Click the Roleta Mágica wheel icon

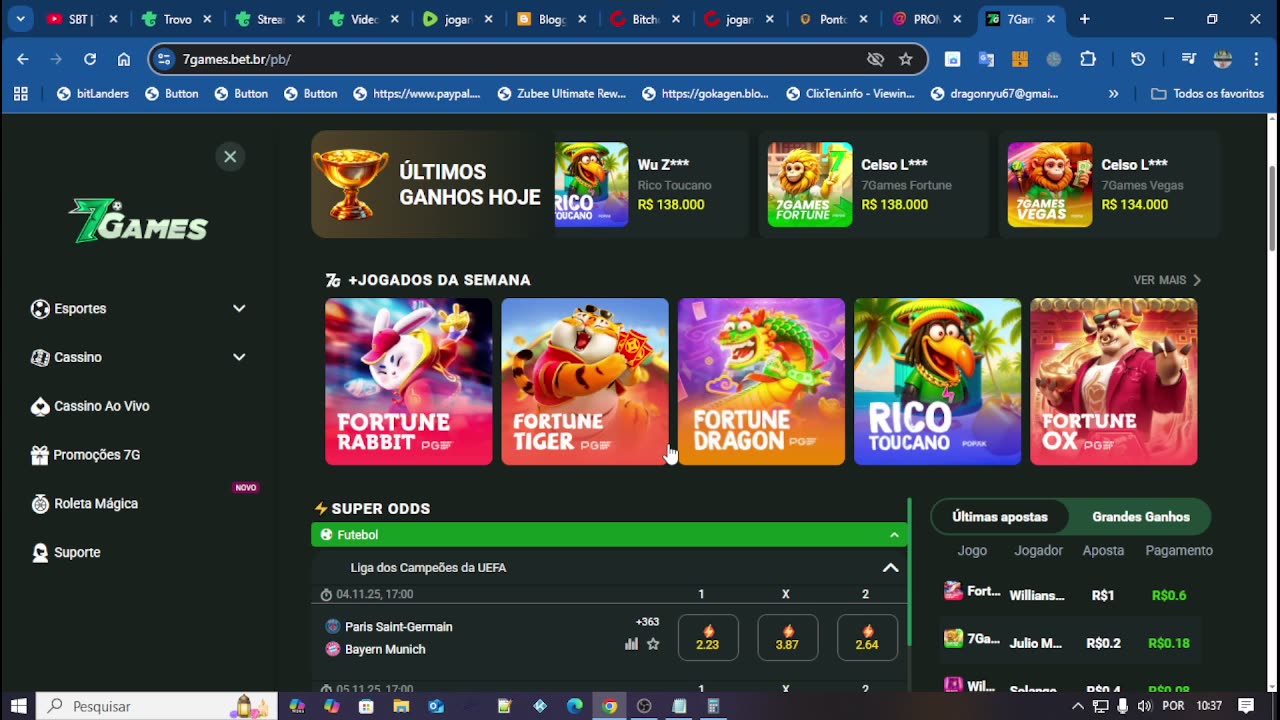[x=40, y=504]
